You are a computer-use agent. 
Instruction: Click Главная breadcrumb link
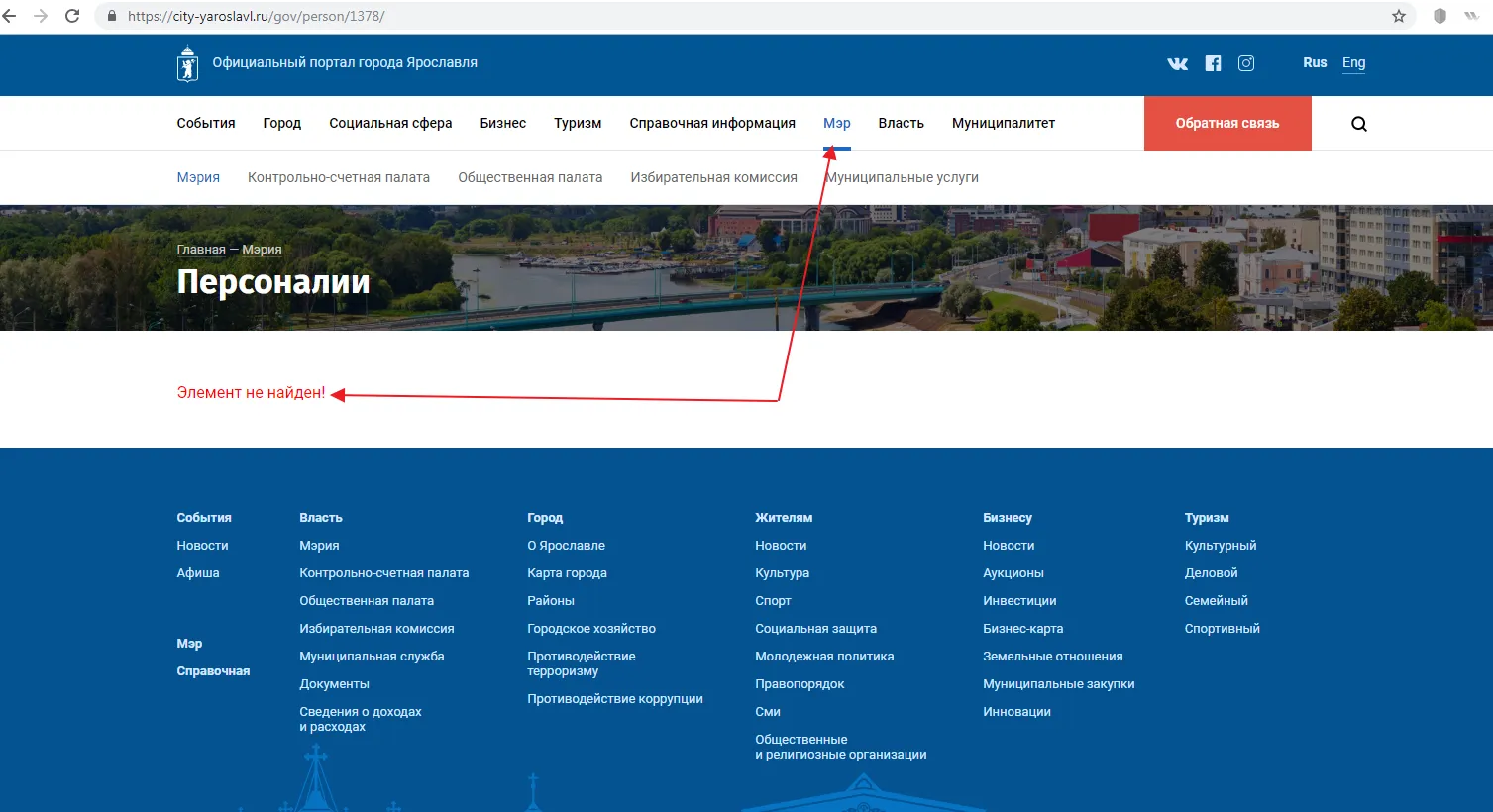[201, 250]
